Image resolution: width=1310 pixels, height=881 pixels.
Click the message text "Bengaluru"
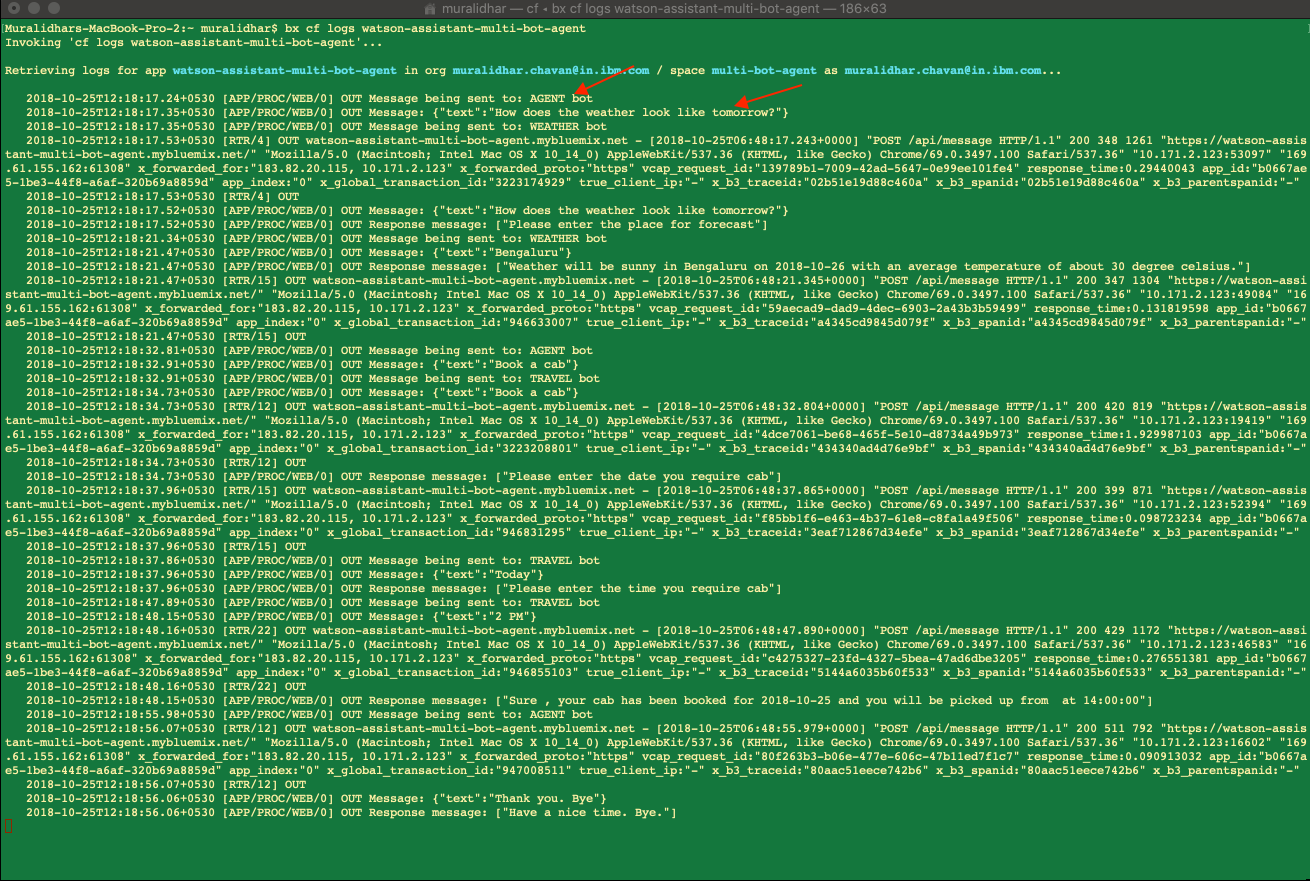pyautogui.click(x=529, y=253)
